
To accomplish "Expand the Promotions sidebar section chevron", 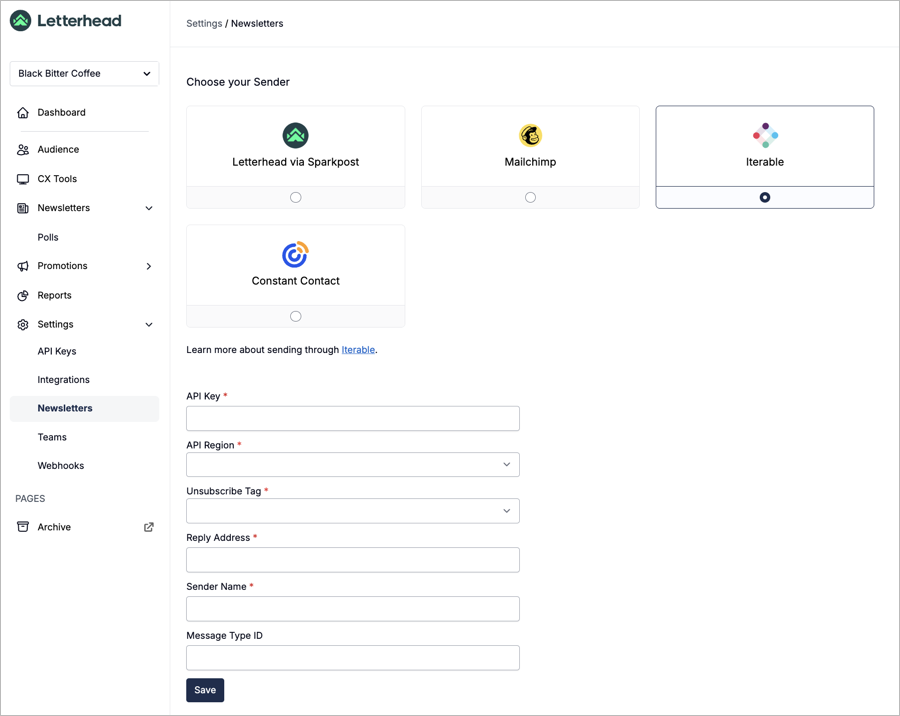I will (149, 266).
